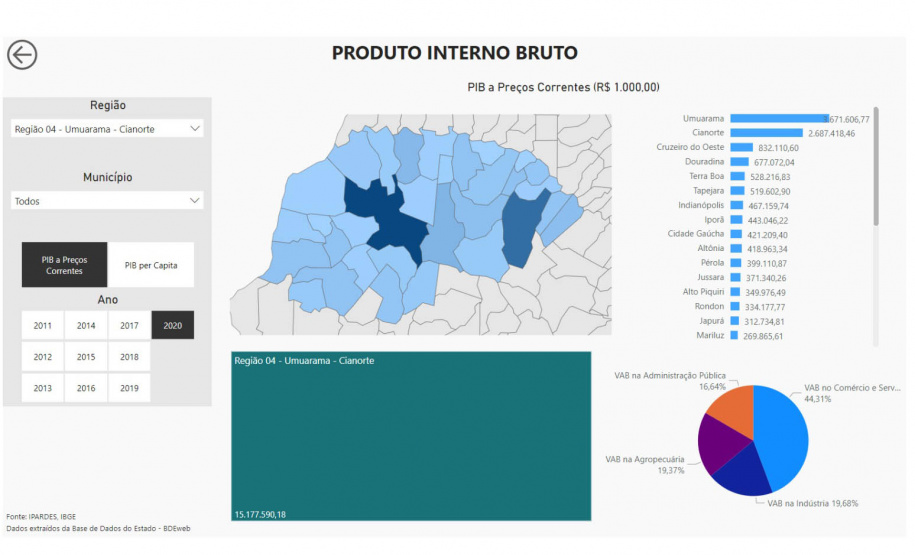Select the purple Agropecuária pie slice
The width and height of the screenshot is (915, 555).
click(x=719, y=445)
